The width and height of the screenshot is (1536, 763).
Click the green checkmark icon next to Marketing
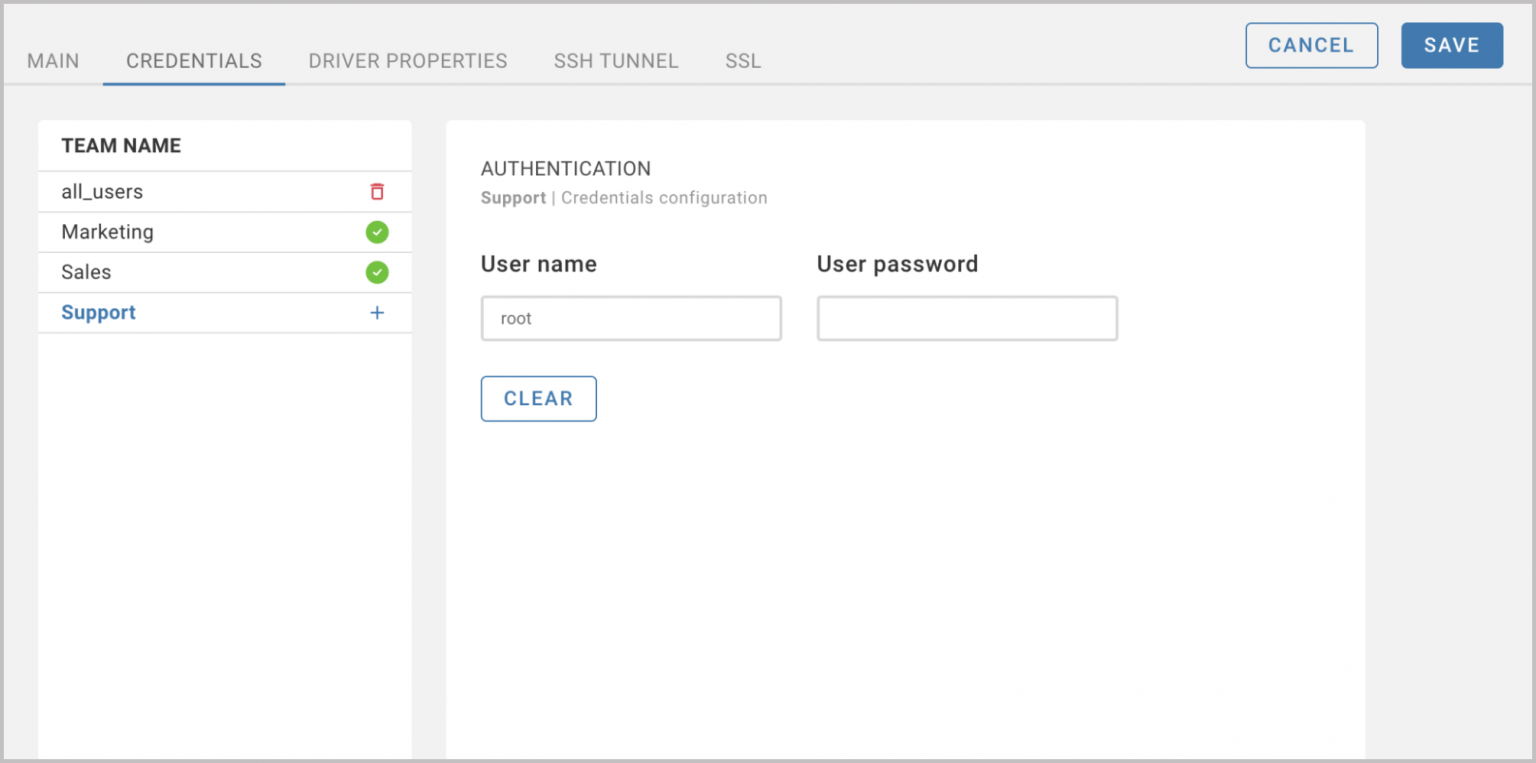pos(377,232)
